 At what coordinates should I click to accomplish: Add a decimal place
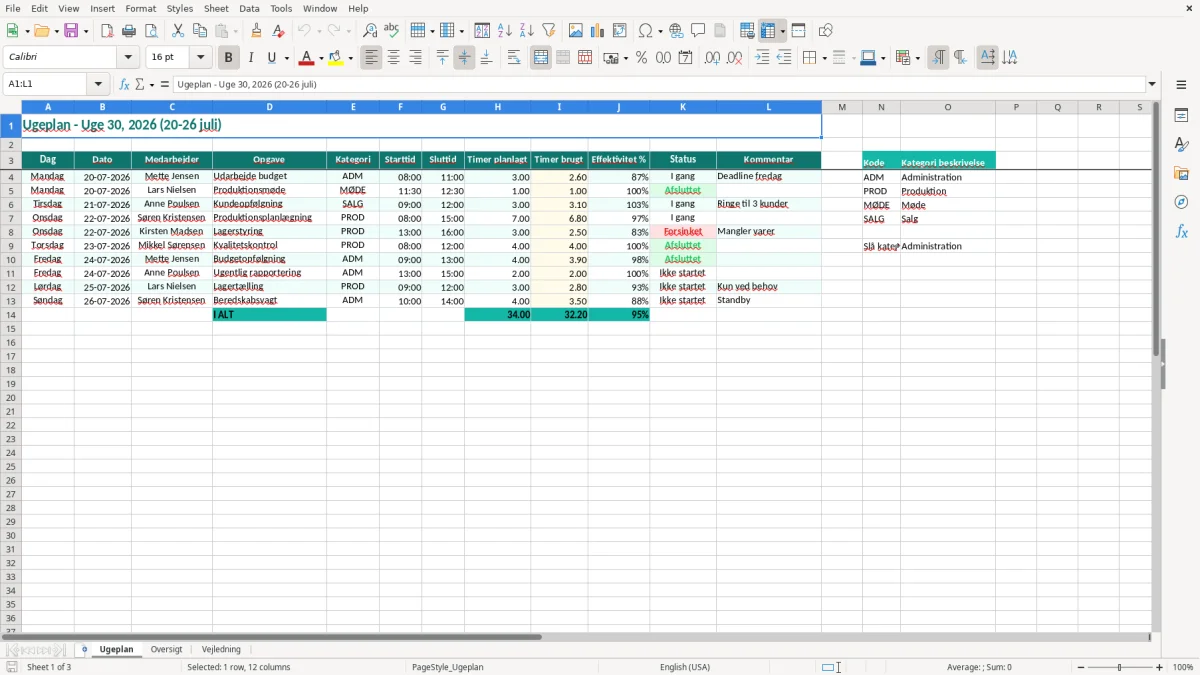point(712,58)
